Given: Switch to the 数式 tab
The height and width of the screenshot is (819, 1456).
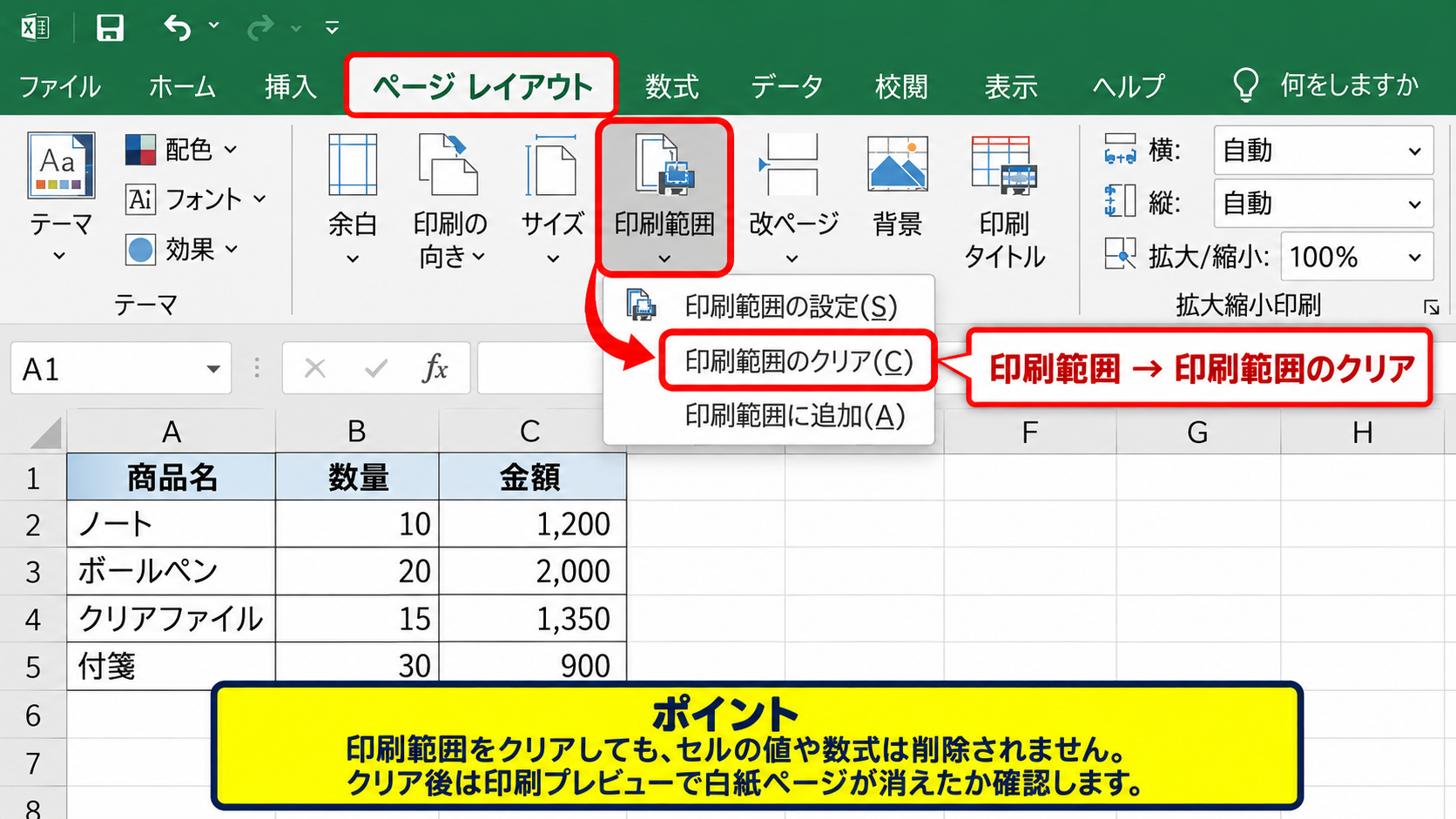Looking at the screenshot, I should coord(671,86).
